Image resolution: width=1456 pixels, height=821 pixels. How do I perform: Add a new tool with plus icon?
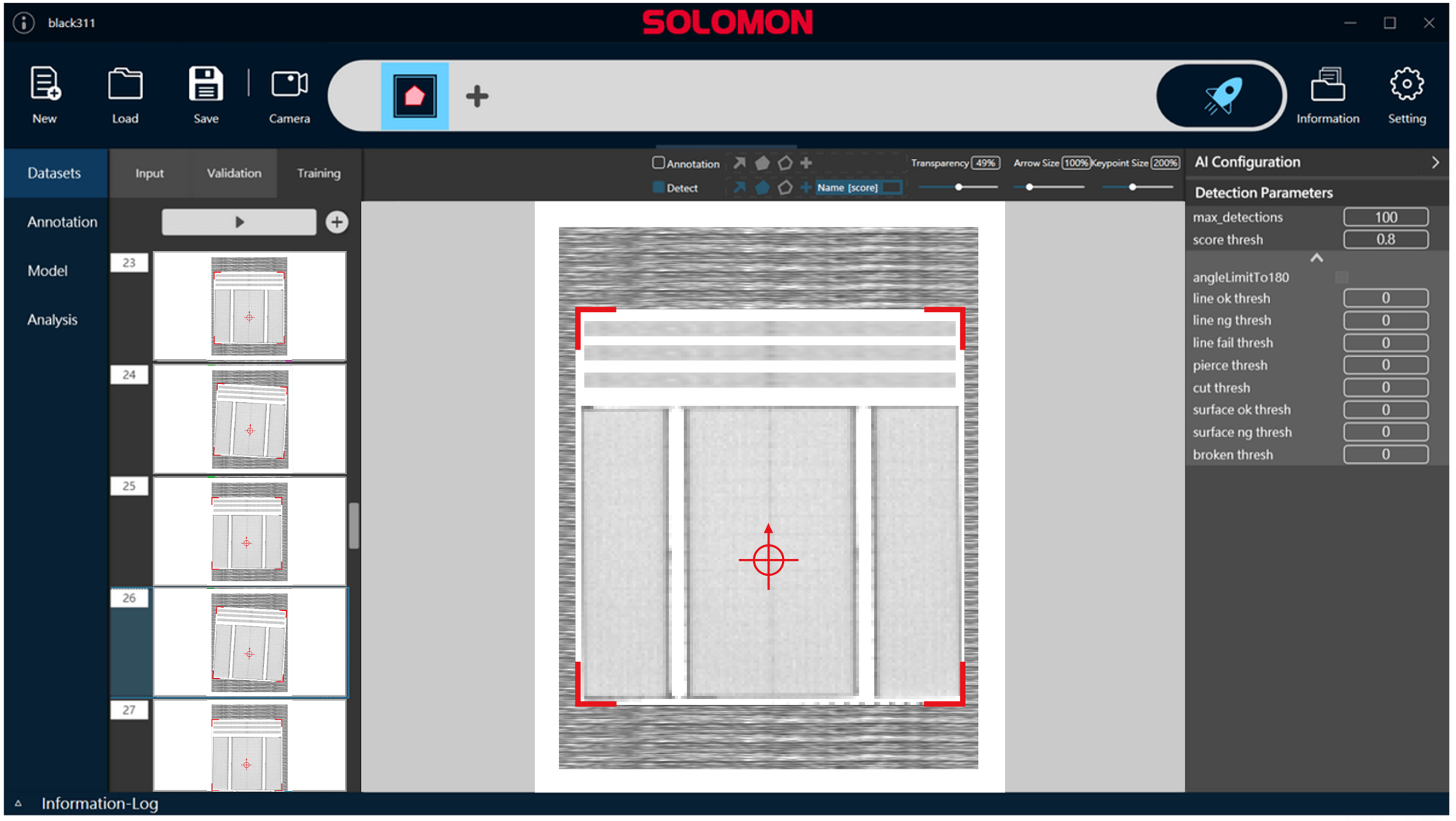tap(477, 96)
